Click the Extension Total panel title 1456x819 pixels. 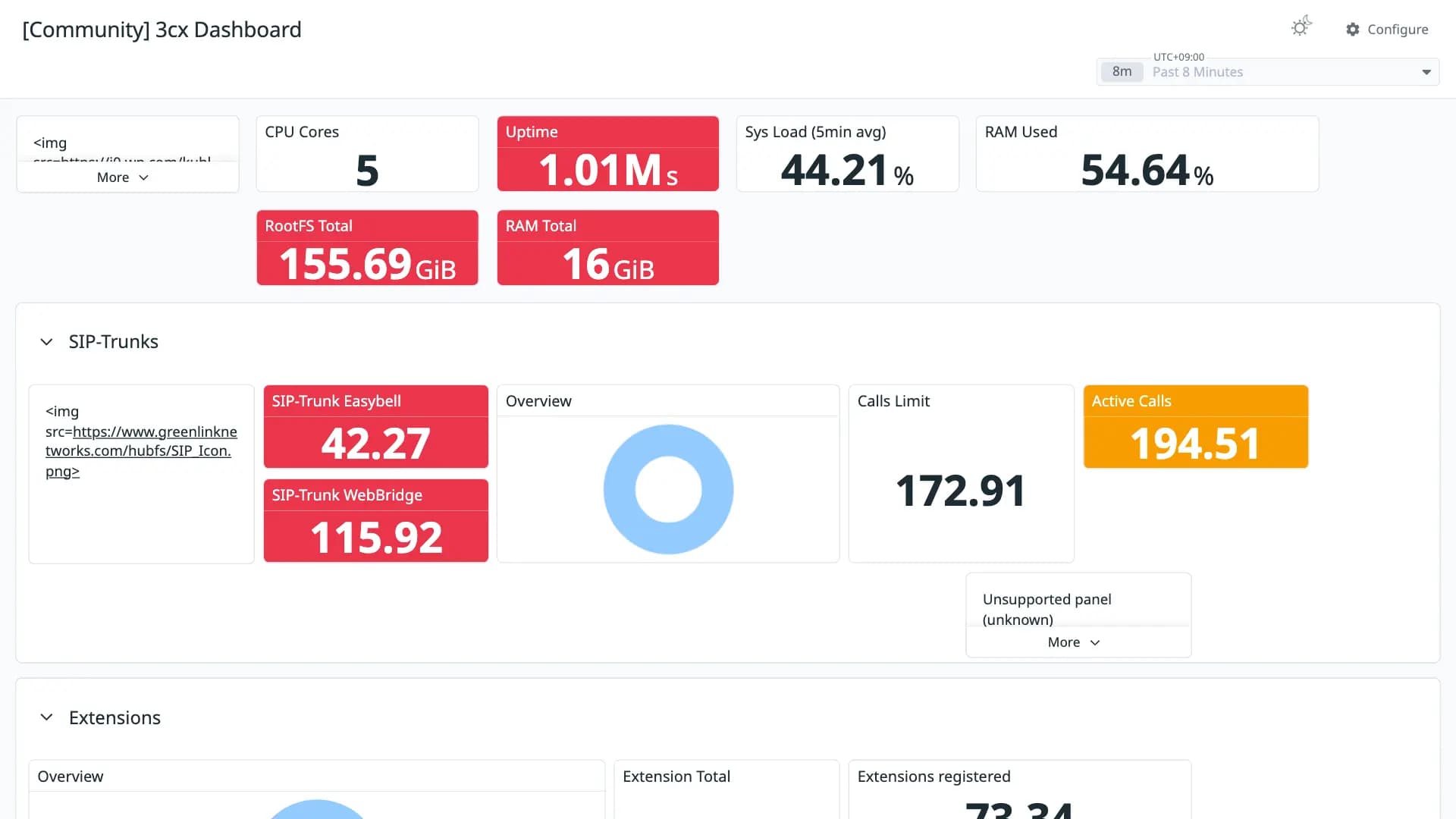(x=676, y=777)
